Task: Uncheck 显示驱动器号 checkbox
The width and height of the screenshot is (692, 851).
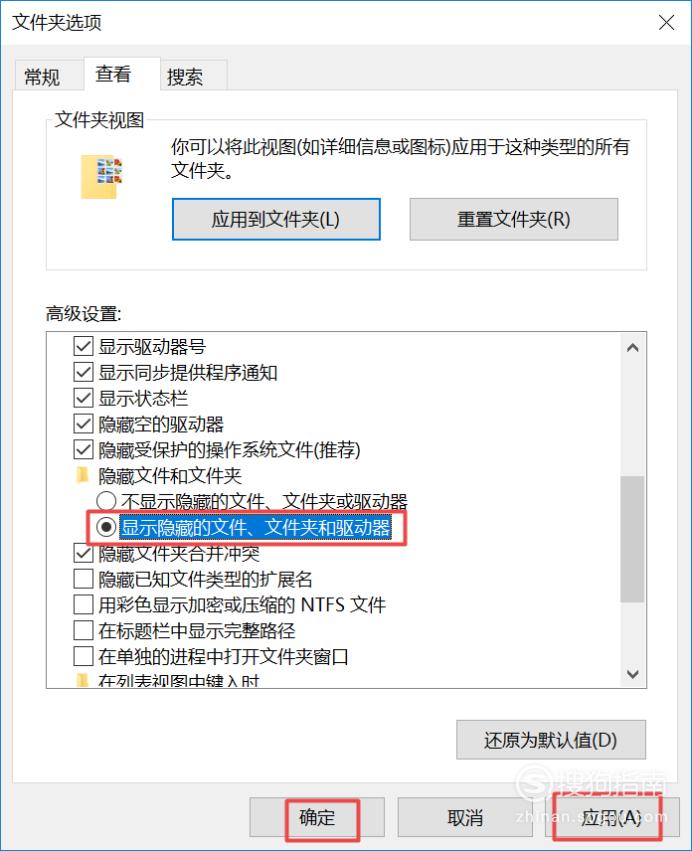Action: coord(83,346)
